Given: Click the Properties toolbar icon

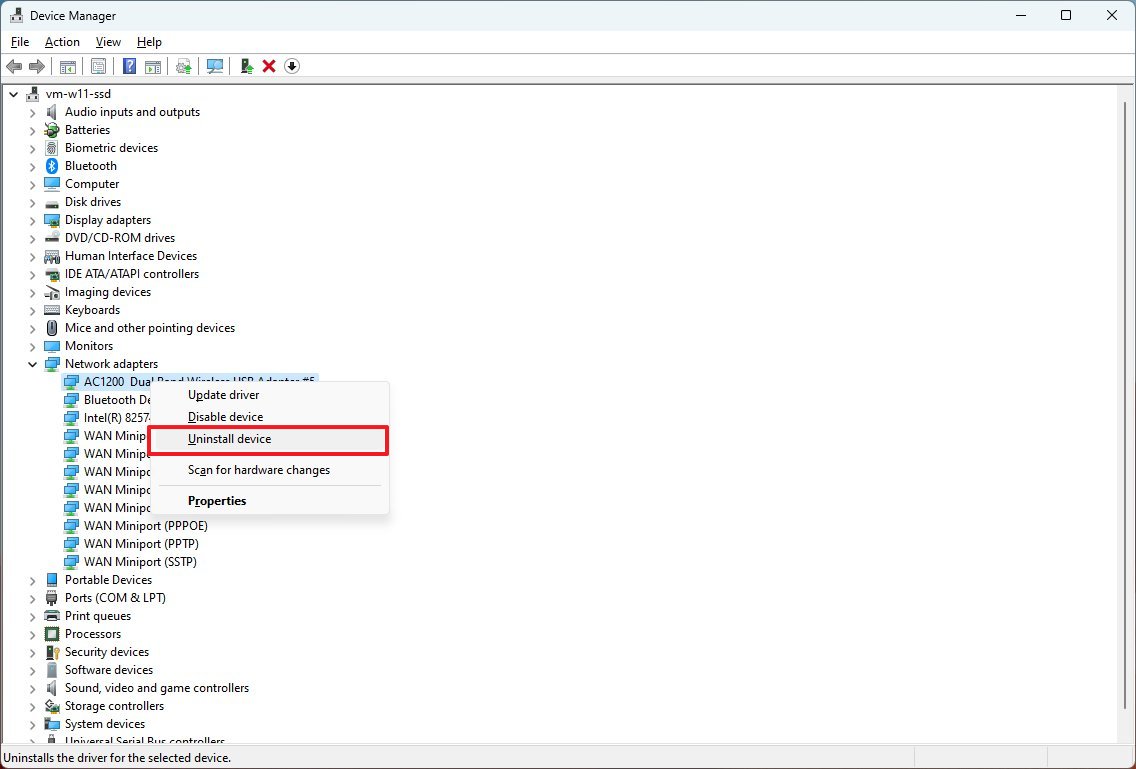Looking at the screenshot, I should coord(99,66).
